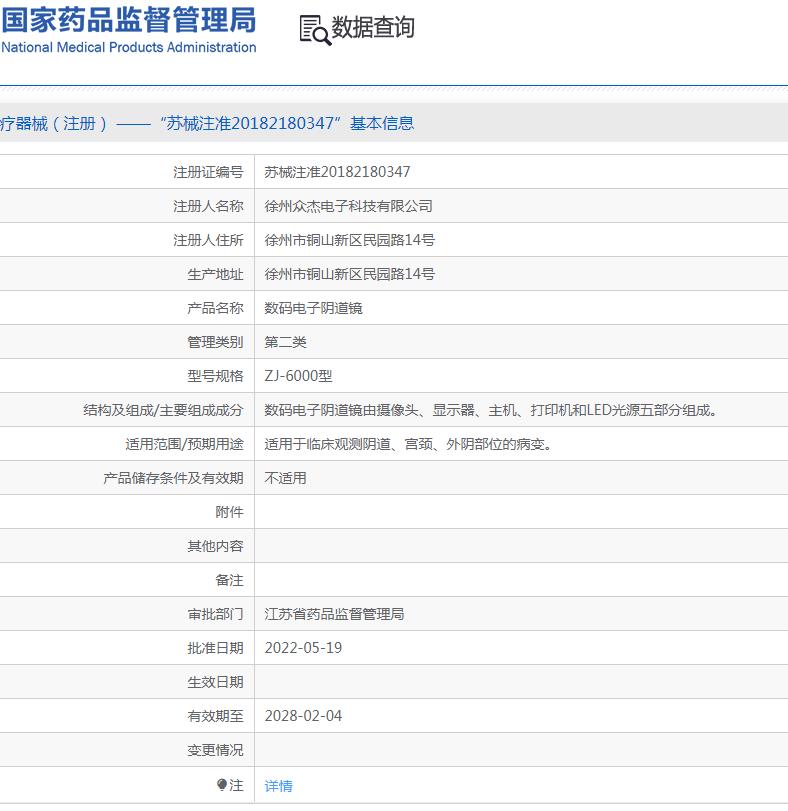788x811 pixels.
Task: Click the 注册证编号 label
Action: [208, 172]
